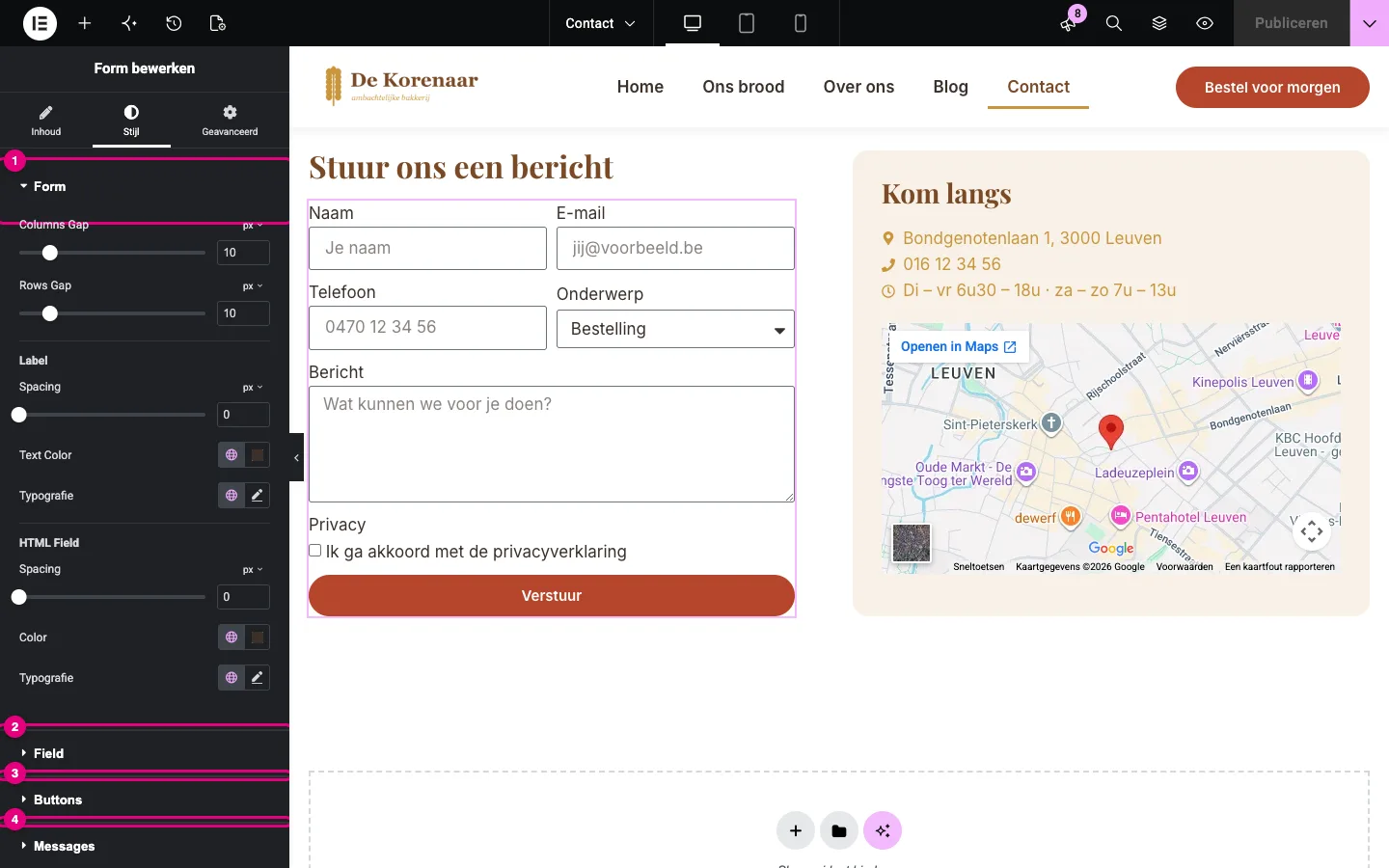The height and width of the screenshot is (868, 1389).
Task: Open the finder search icon
Action: coord(1113,23)
